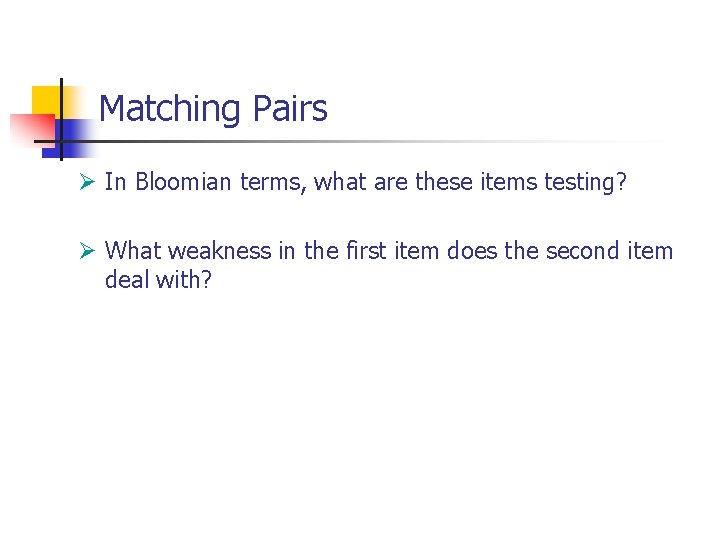Screen dimensions: 720x540
Task: Click the word "Pairs" in the title
Action: [x=288, y=108]
